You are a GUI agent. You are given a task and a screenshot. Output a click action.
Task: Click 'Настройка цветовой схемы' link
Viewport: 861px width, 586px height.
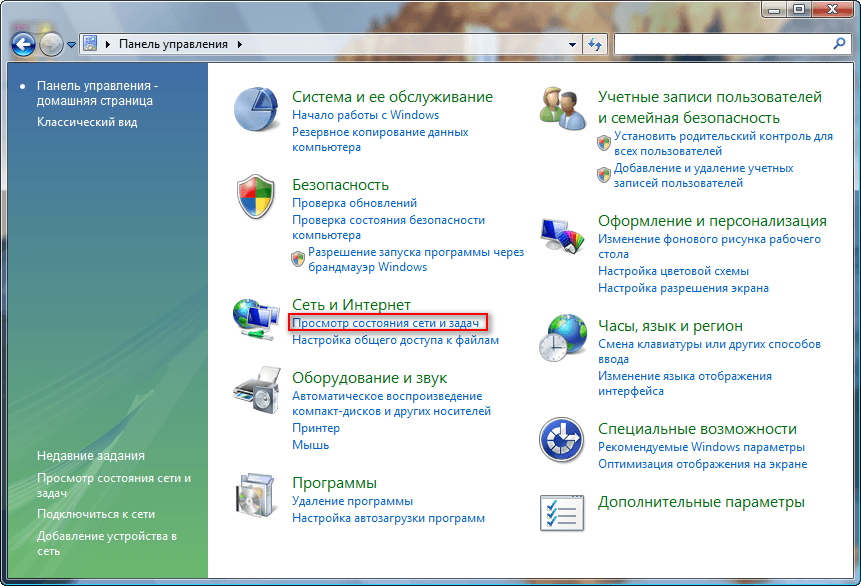(x=673, y=271)
